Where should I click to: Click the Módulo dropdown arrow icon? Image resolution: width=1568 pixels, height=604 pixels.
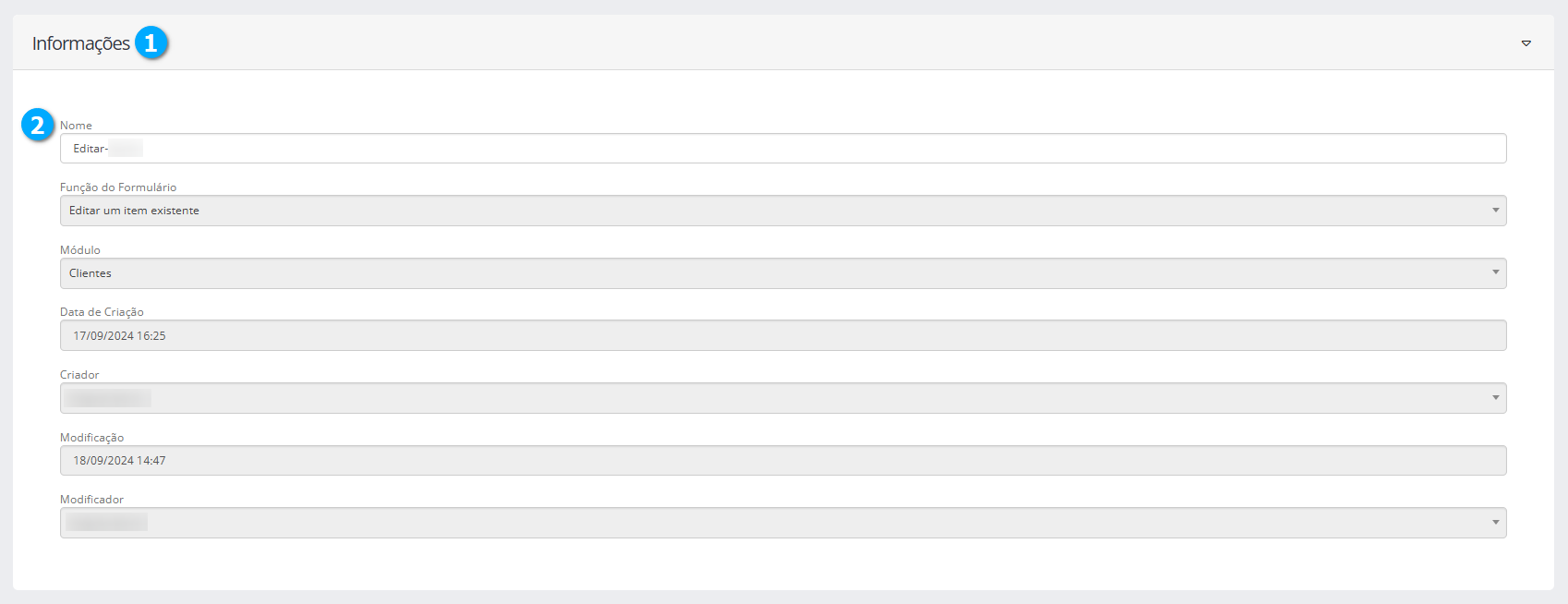click(1495, 273)
